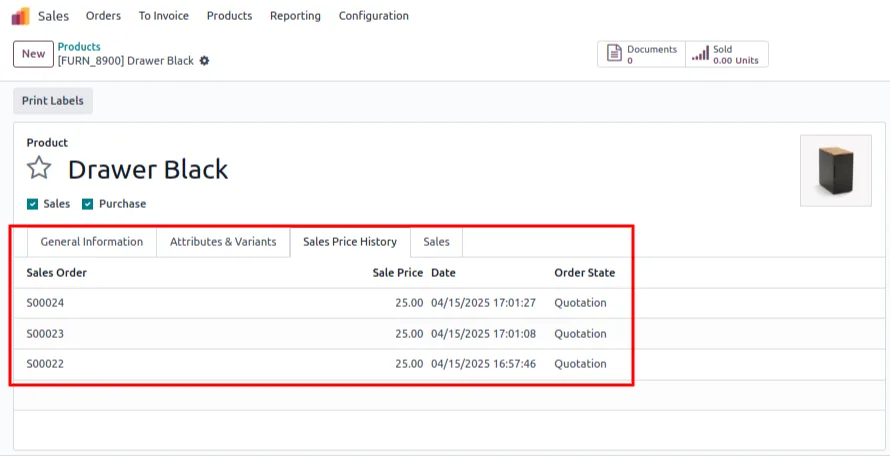The width and height of the screenshot is (890, 456).
Task: Sort by the Sale Price column header
Action: point(397,273)
